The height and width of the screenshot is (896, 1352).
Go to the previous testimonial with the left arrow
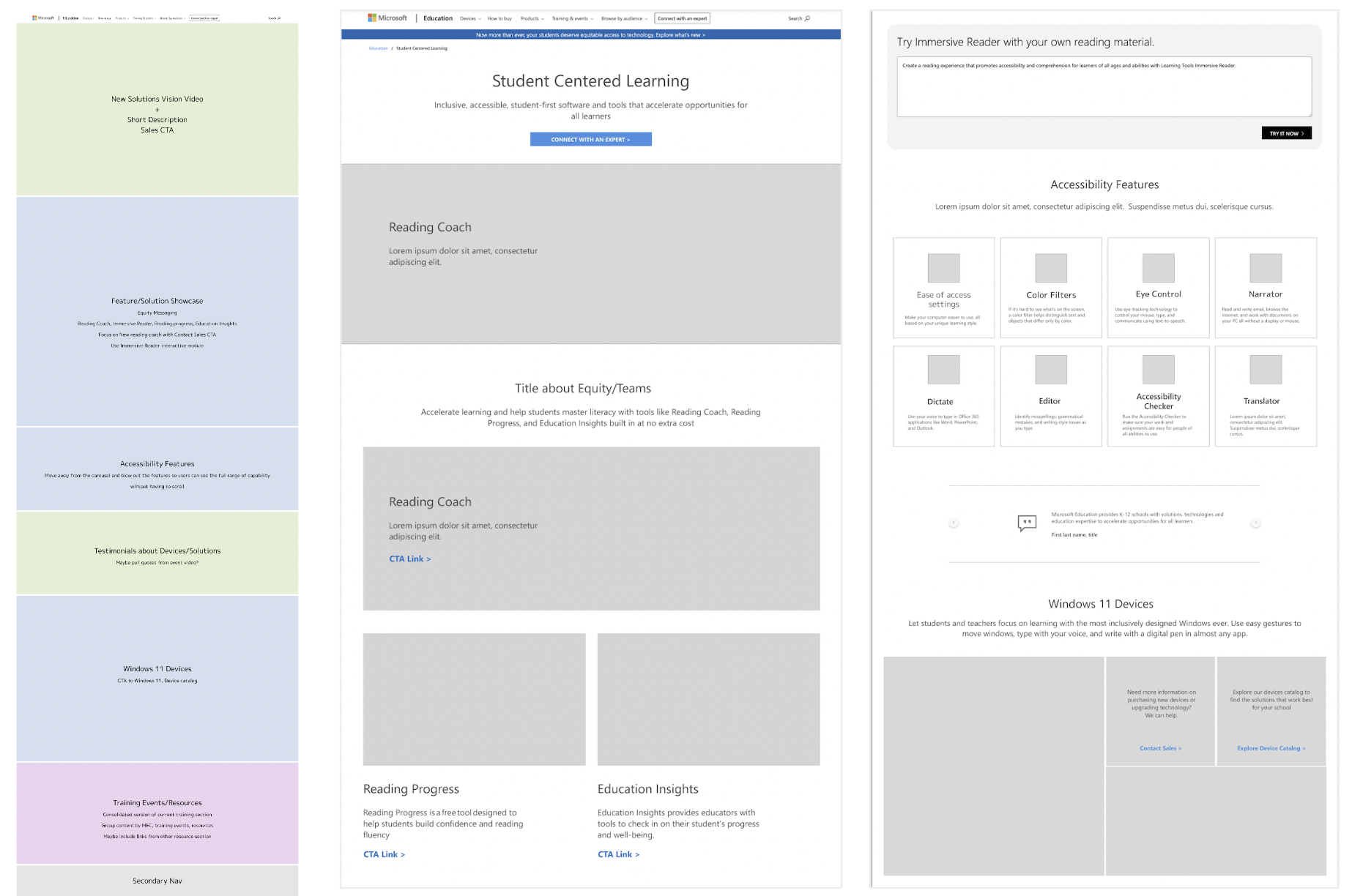tap(954, 523)
